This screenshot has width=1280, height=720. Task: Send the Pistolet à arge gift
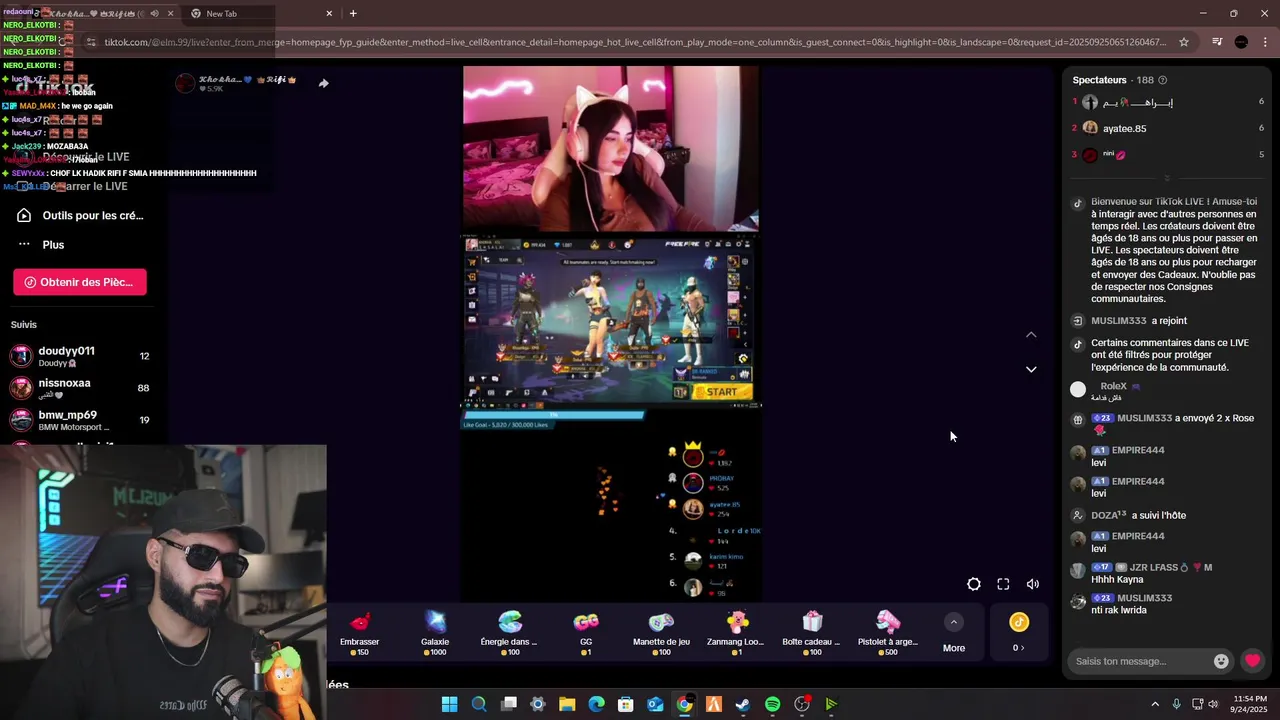click(x=887, y=634)
